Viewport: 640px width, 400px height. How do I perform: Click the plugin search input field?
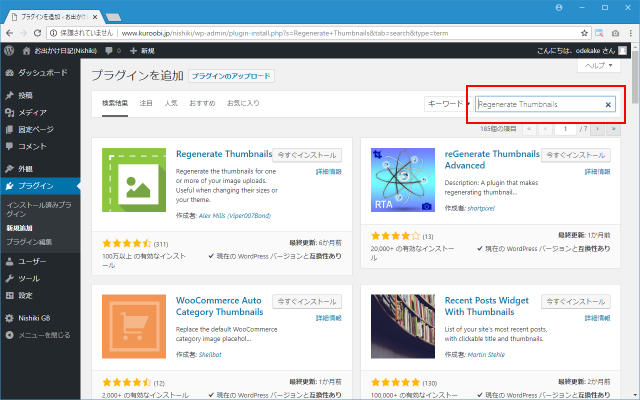coord(538,104)
